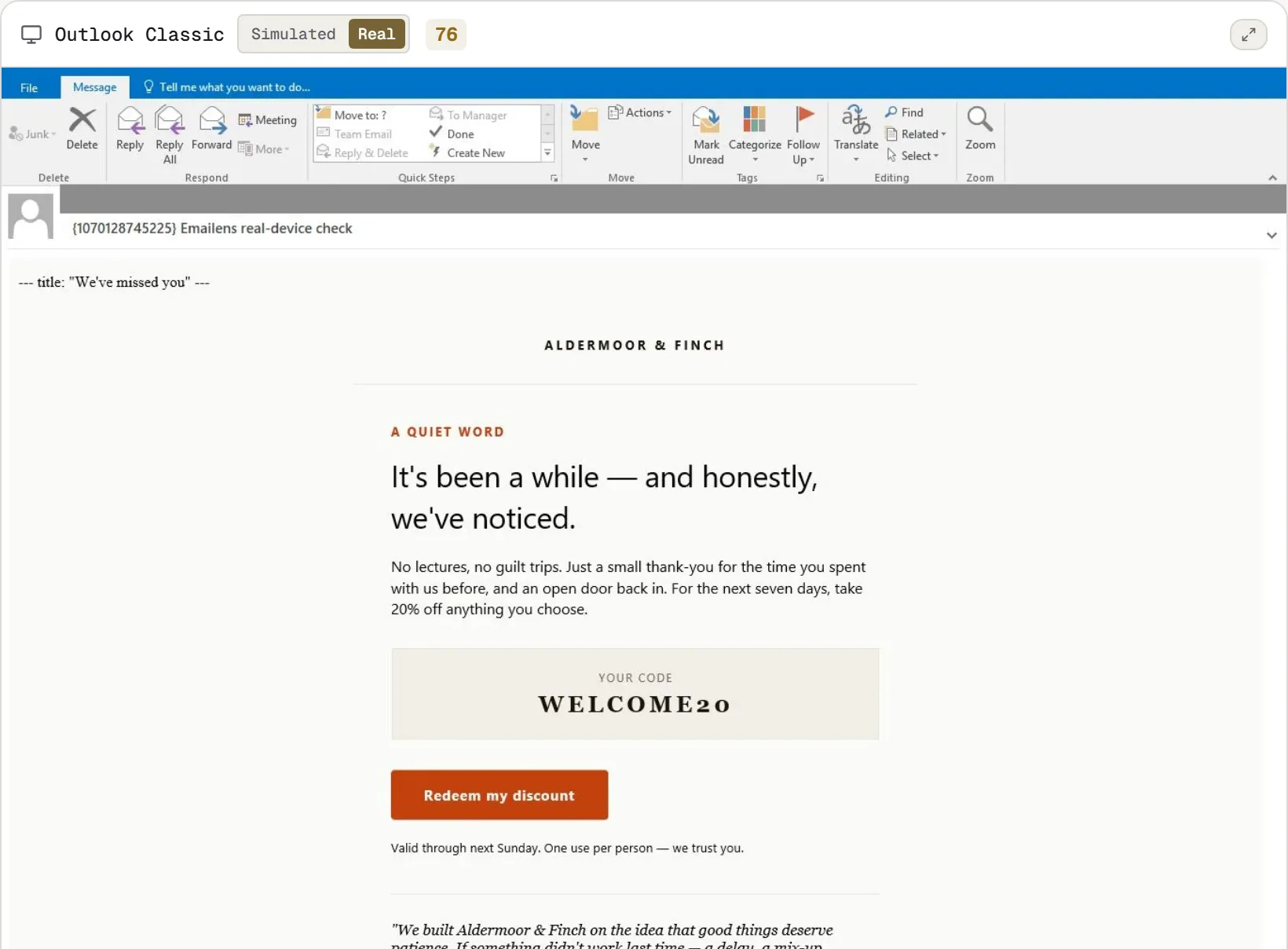Image resolution: width=1288 pixels, height=949 pixels.
Task: Open the Select dropdown
Action: [x=913, y=156]
